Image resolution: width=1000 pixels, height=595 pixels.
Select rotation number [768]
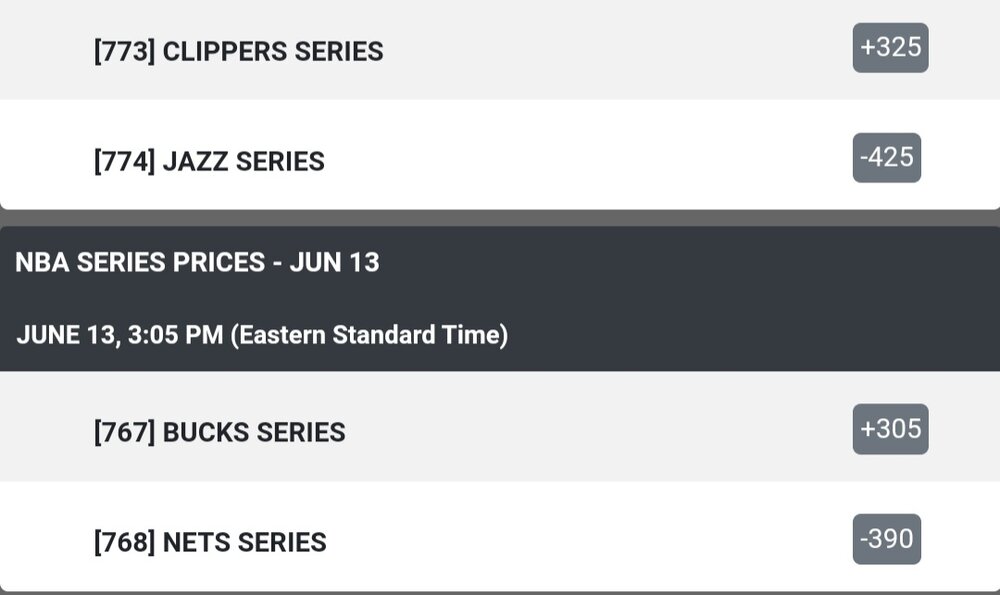(x=124, y=542)
